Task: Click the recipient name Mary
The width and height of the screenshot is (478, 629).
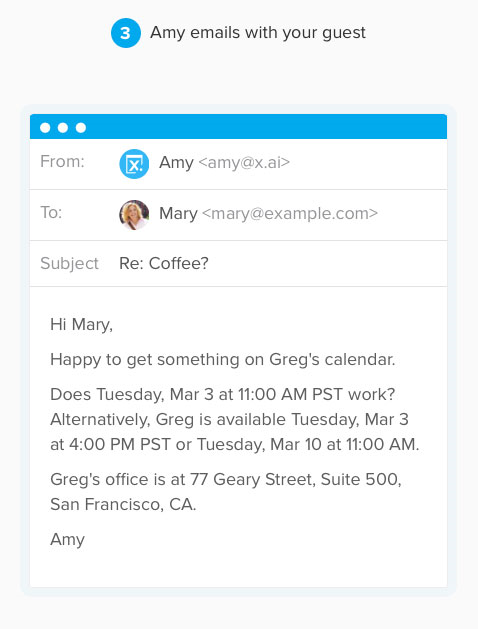Action: tap(178, 213)
